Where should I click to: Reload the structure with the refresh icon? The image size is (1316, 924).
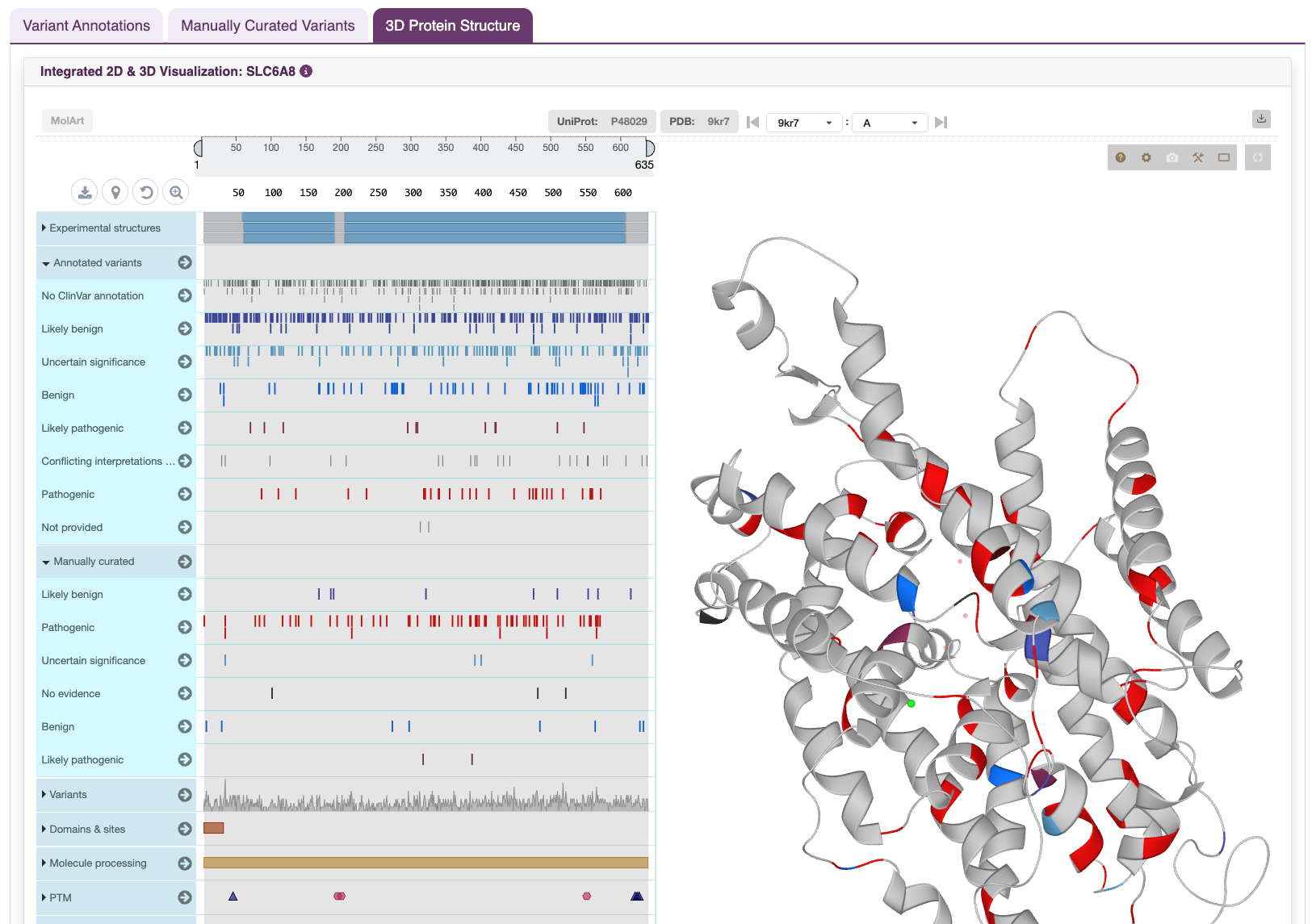click(1257, 157)
